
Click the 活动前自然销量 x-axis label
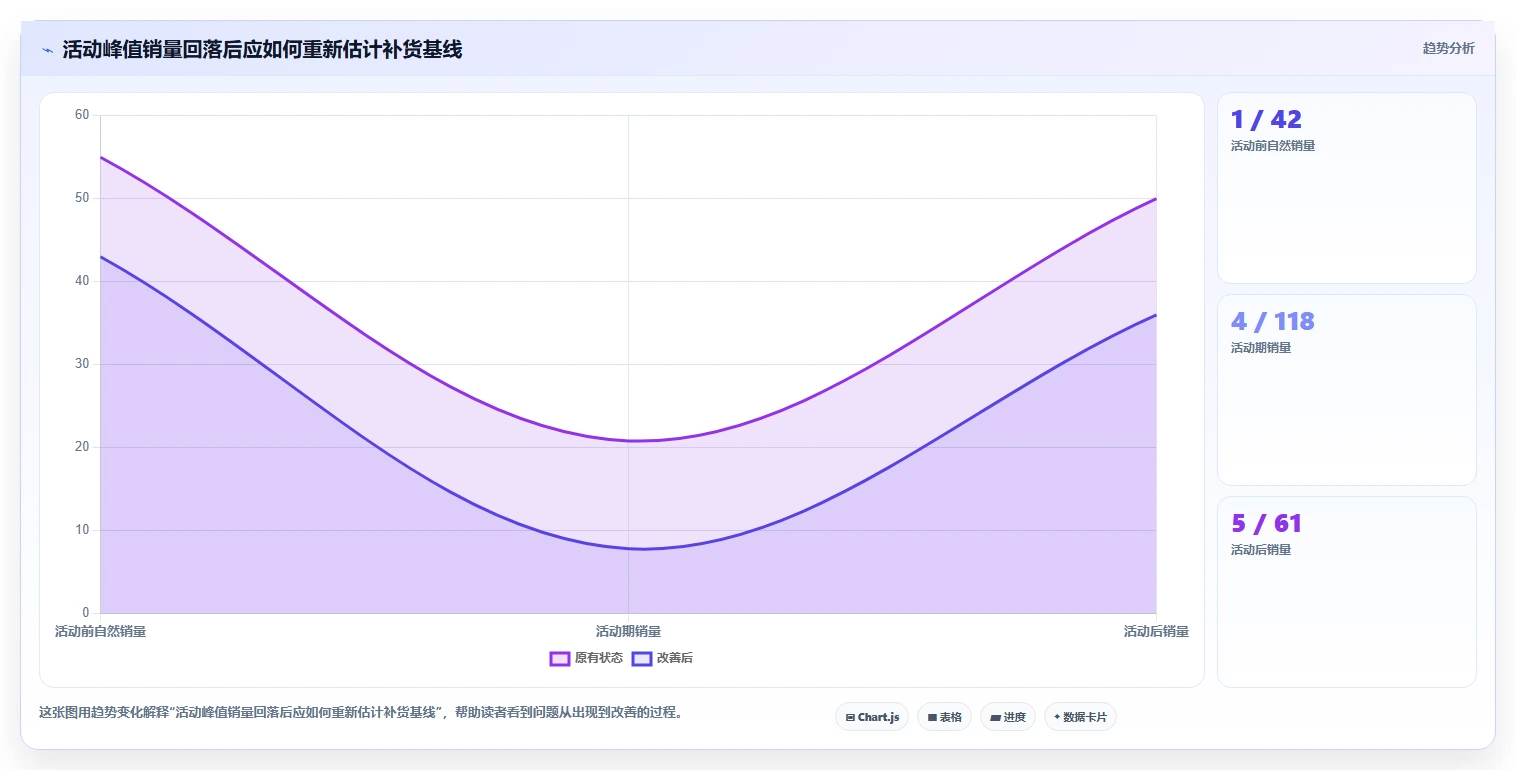100,632
